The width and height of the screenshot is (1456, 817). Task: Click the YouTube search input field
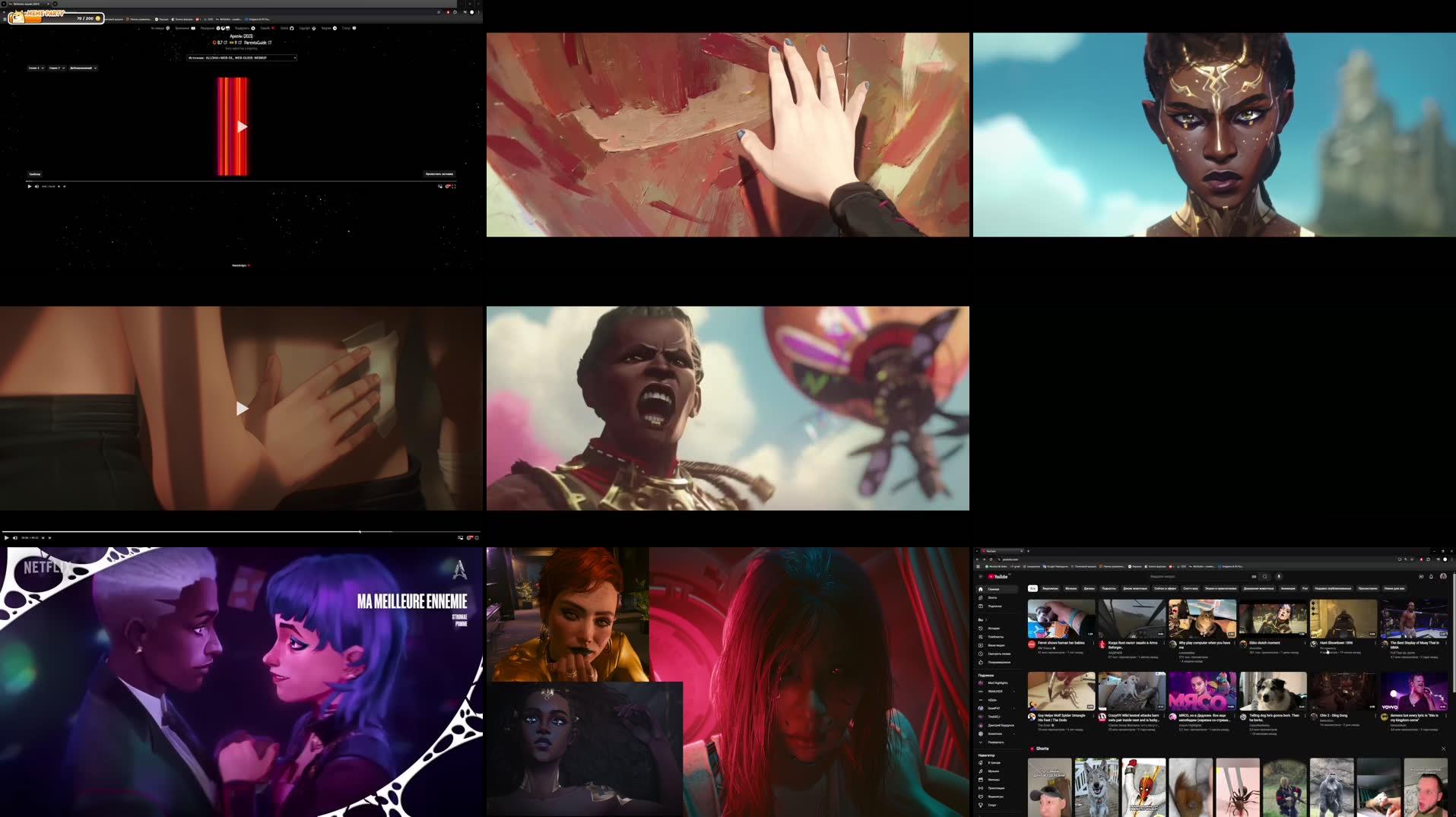1200,577
